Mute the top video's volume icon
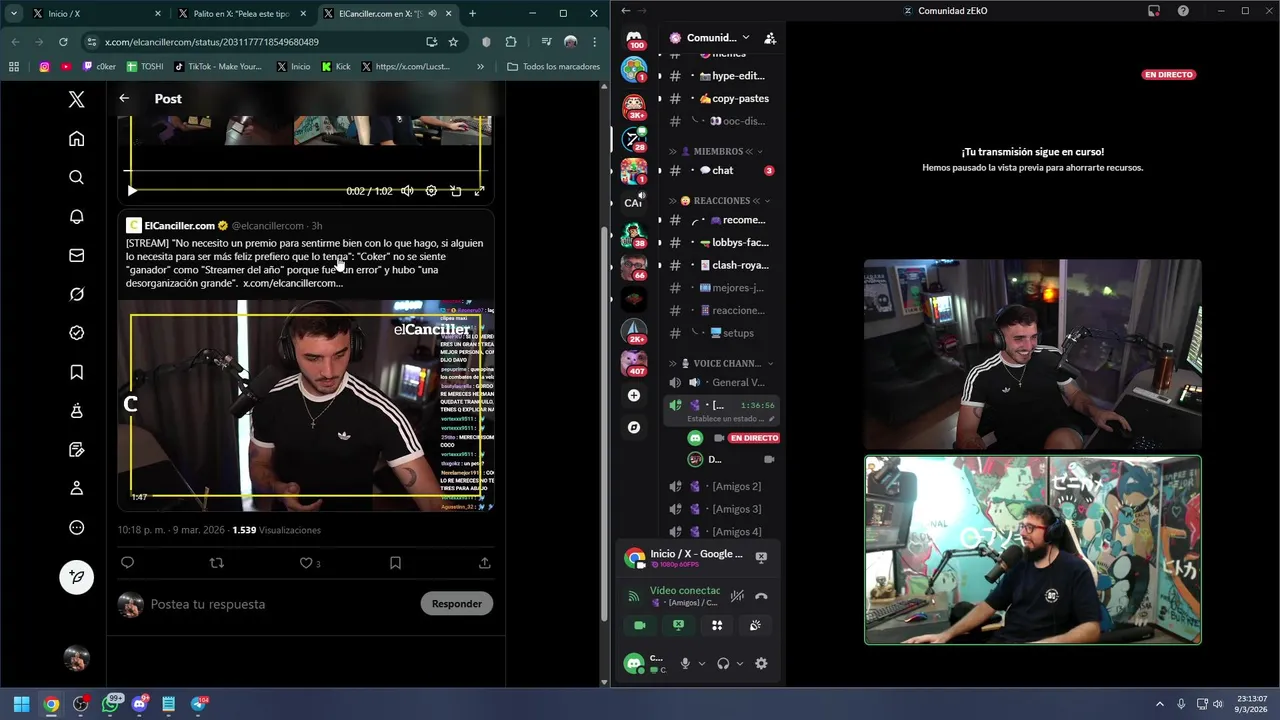 point(407,190)
